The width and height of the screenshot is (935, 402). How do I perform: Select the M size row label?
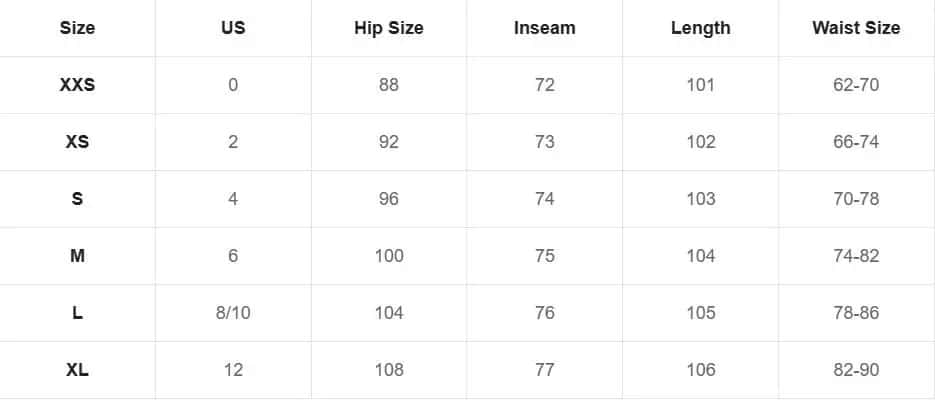tap(77, 256)
